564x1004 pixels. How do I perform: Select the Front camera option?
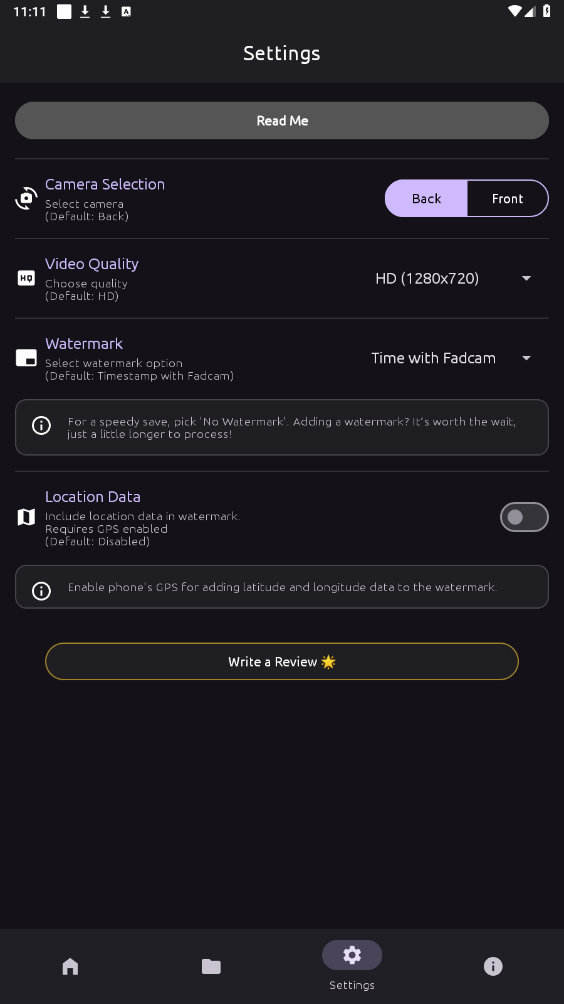tap(508, 198)
